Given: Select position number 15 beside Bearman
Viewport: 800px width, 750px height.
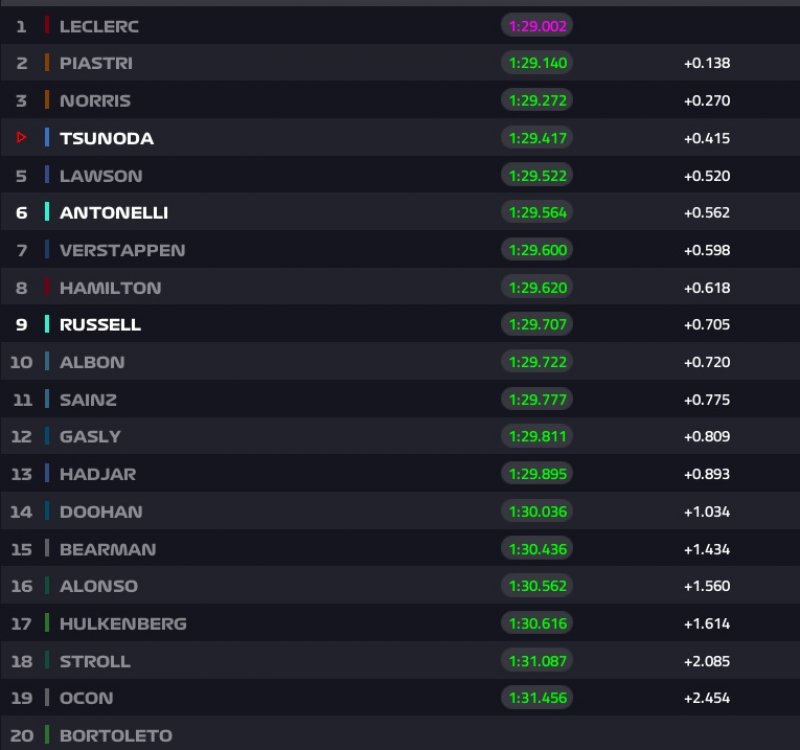Looking at the screenshot, I should tap(21, 549).
